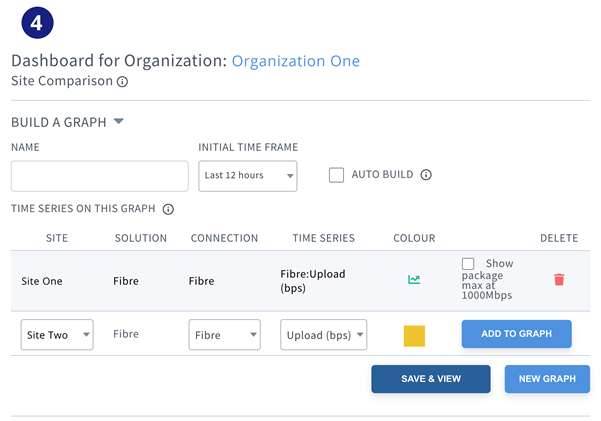Screen dimensions: 601x421
Task: Click the New Graph button
Action: (x=547, y=379)
